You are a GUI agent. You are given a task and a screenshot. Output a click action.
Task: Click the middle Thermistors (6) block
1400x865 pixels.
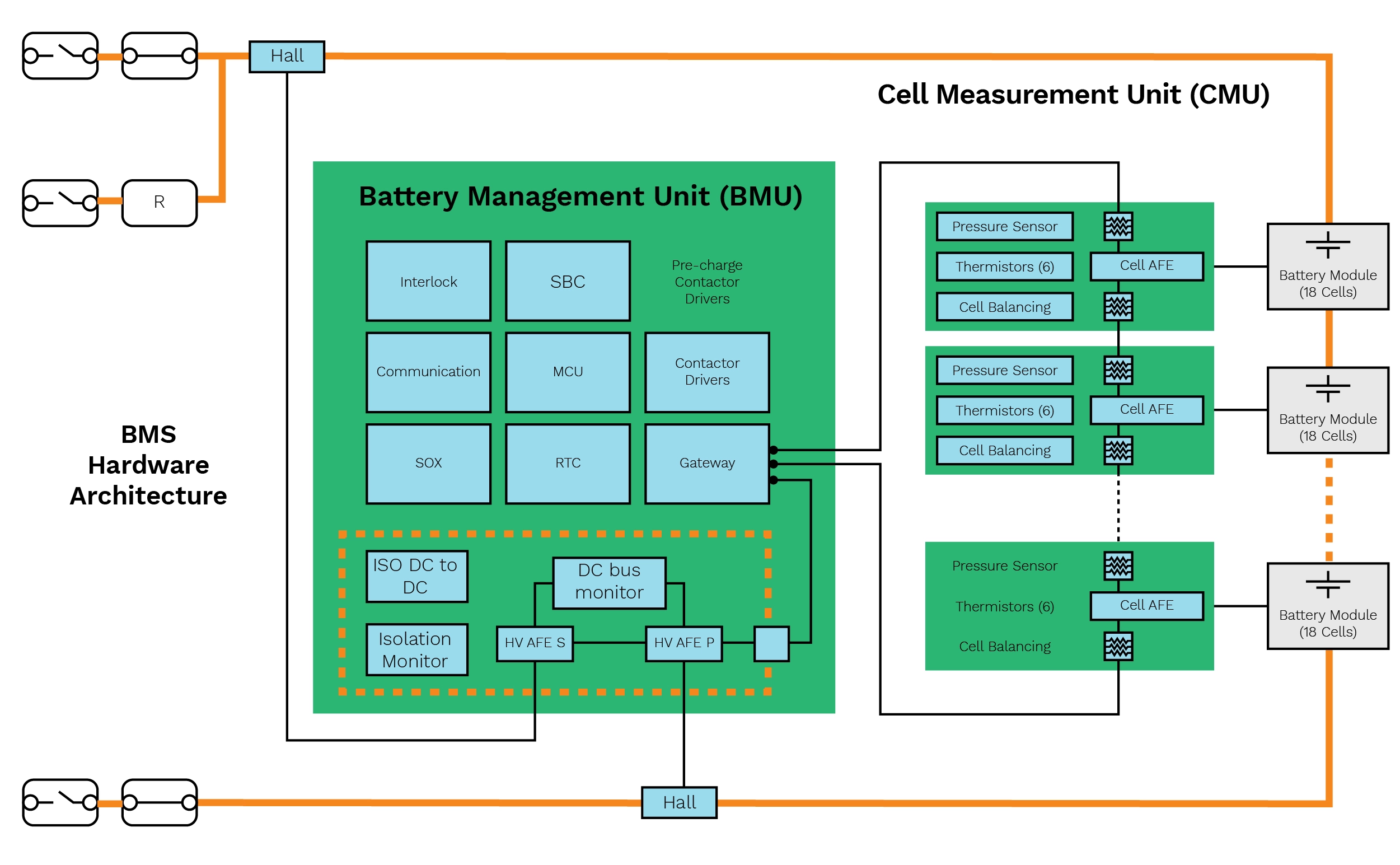[1004, 411]
